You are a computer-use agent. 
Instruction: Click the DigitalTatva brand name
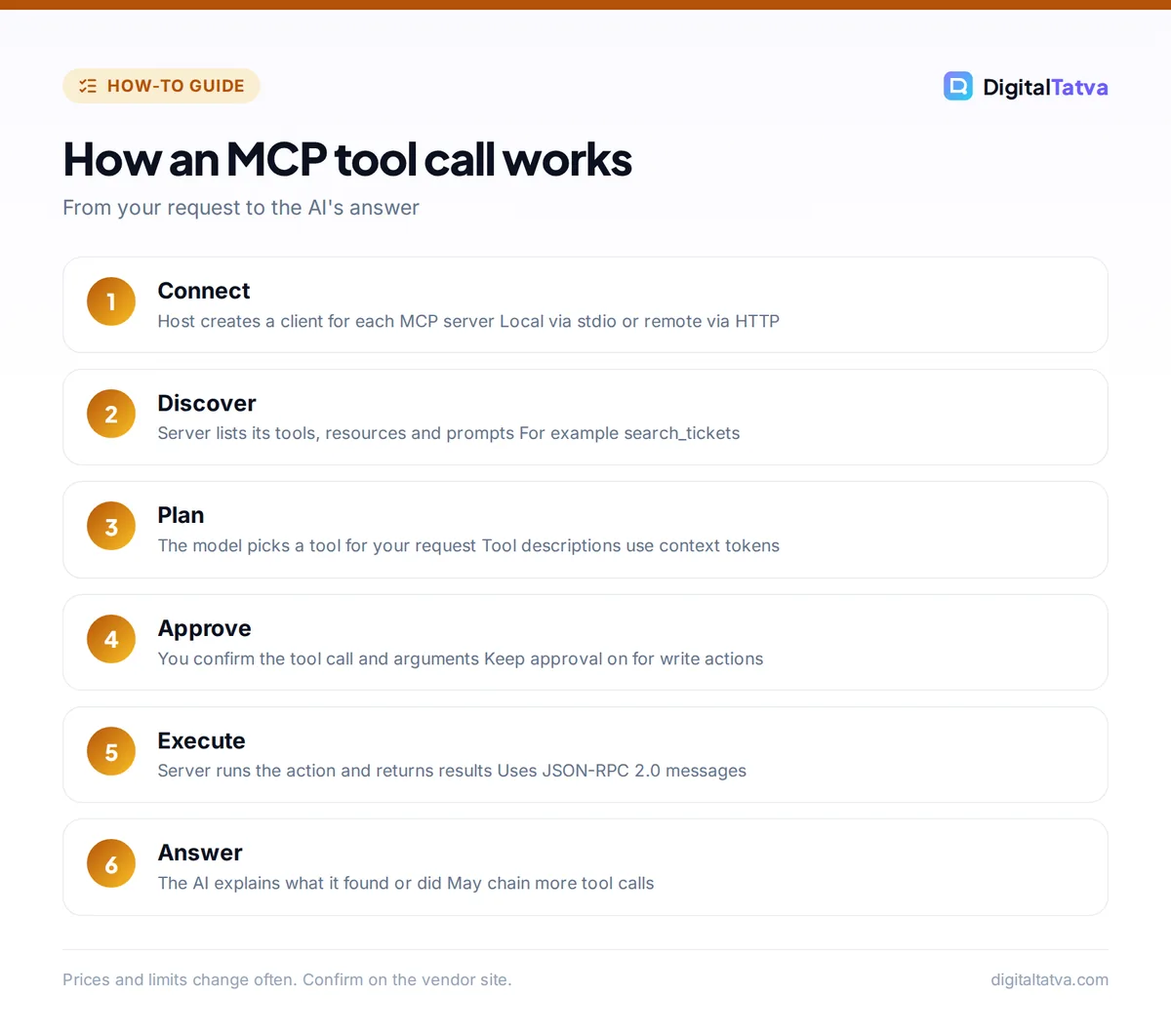tap(1045, 88)
